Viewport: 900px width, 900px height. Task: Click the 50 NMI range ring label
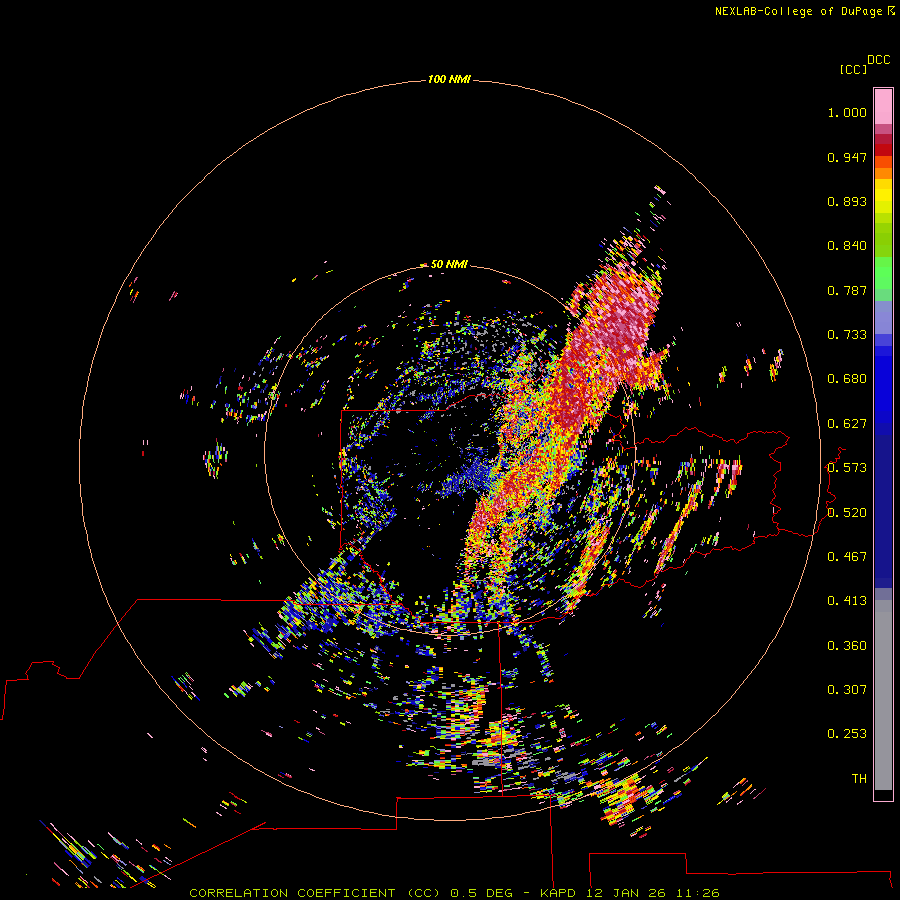449,264
